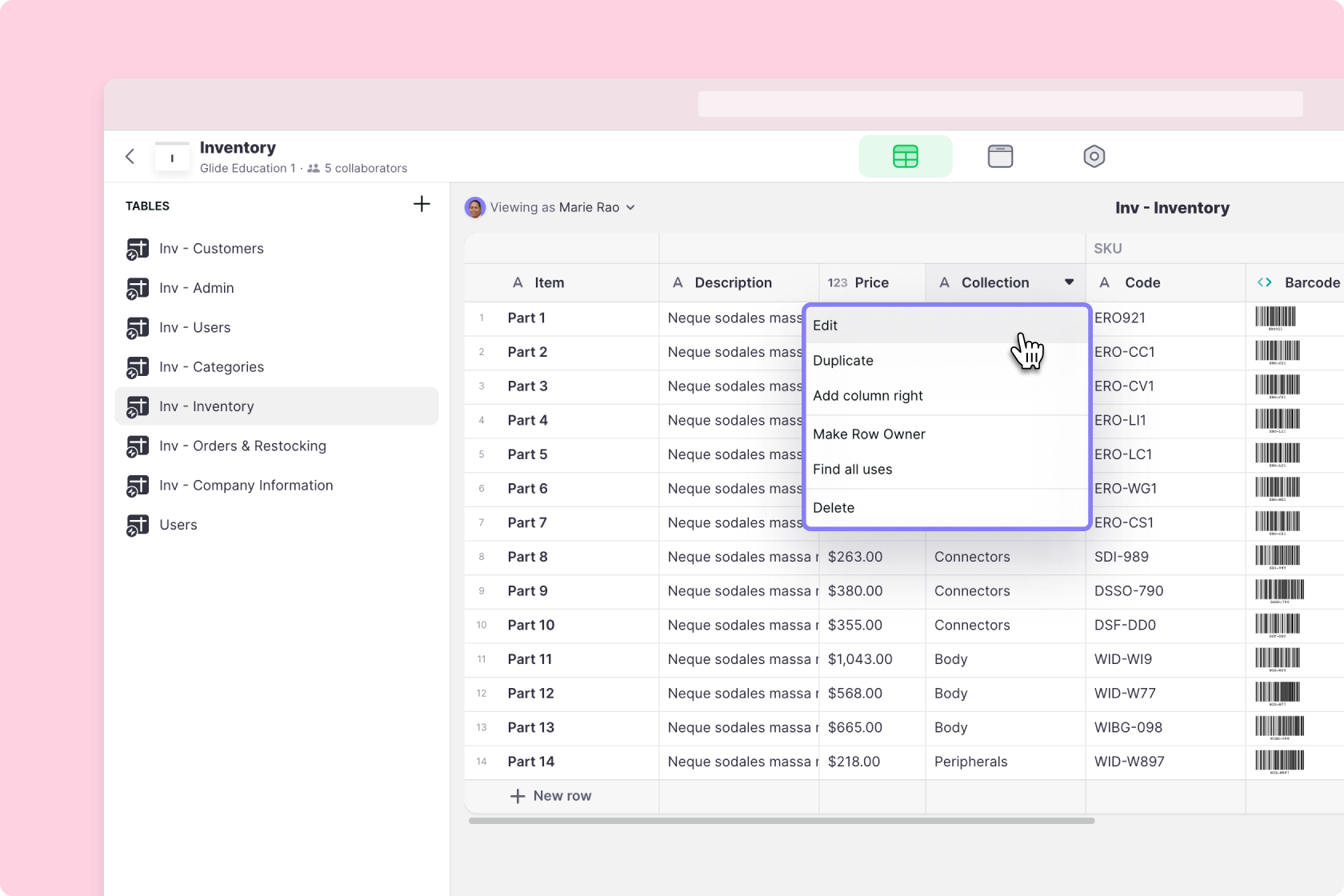Choose Duplicate in the context menu
This screenshot has width=1344, height=896.
coord(843,361)
